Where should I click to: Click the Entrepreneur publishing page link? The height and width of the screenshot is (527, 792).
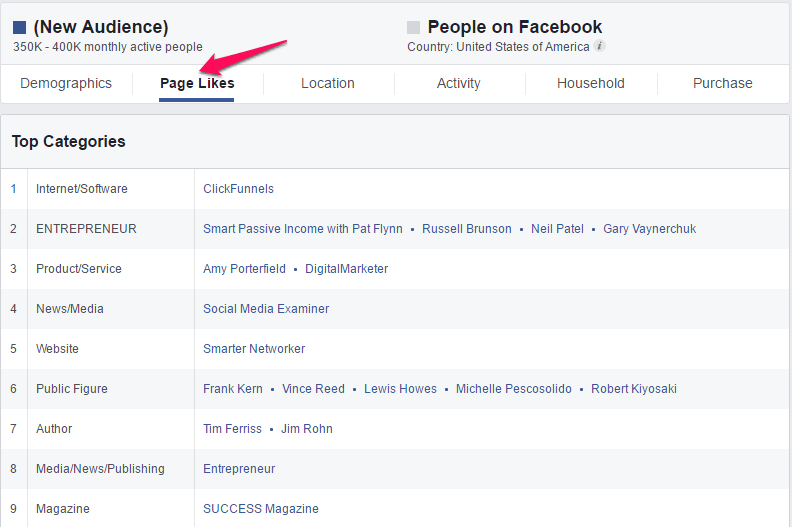239,469
